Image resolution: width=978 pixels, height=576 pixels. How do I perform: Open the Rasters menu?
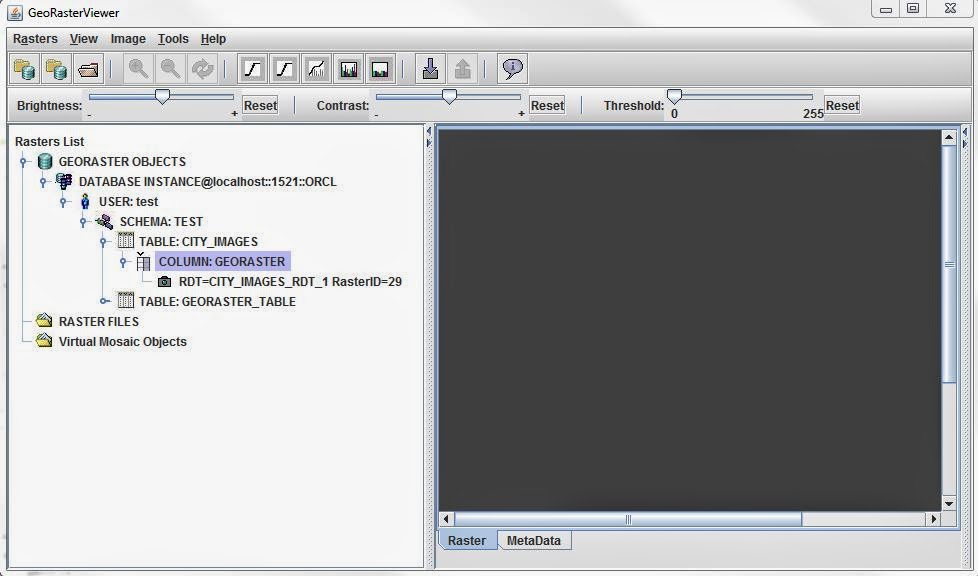(x=36, y=39)
